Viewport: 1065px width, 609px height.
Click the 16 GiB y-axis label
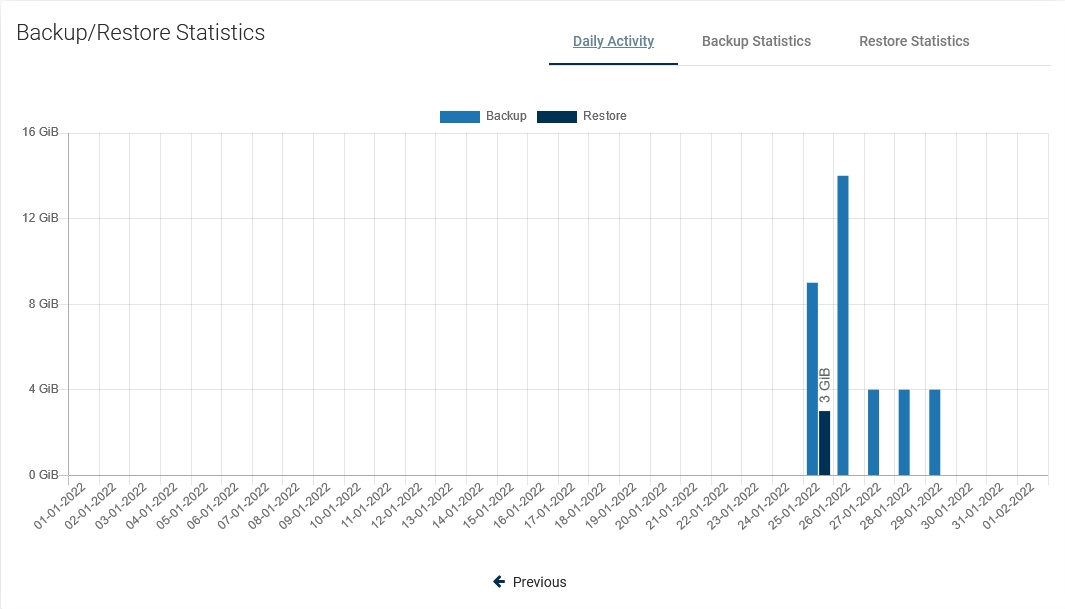click(x=40, y=133)
